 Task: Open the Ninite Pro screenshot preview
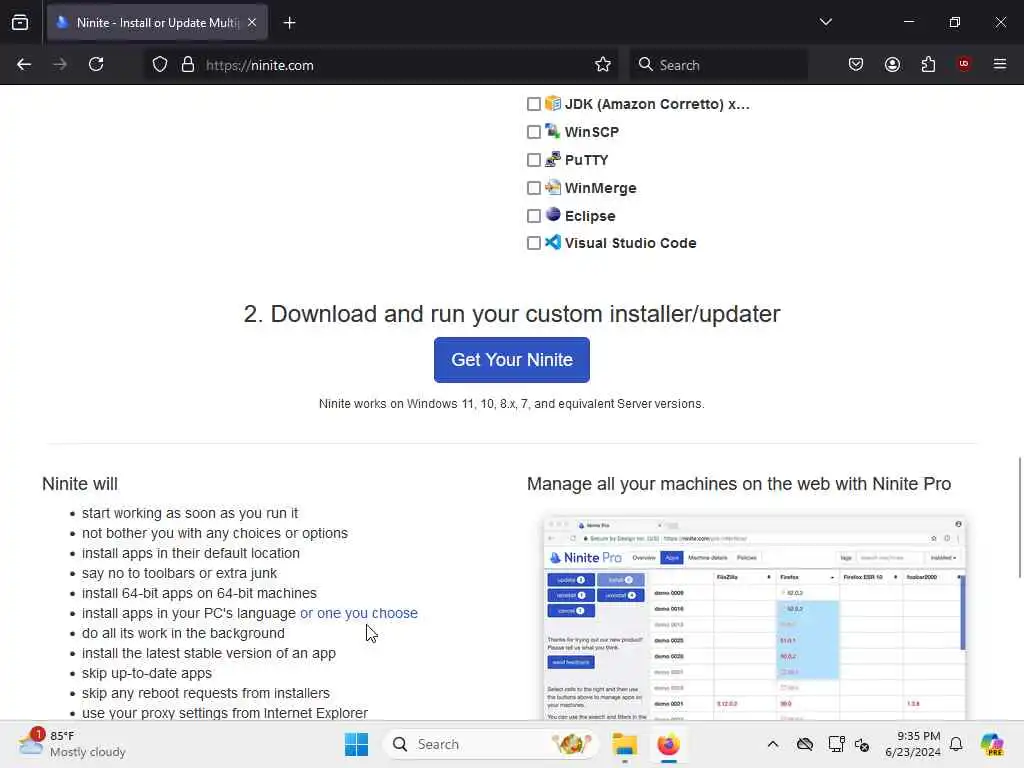click(754, 618)
